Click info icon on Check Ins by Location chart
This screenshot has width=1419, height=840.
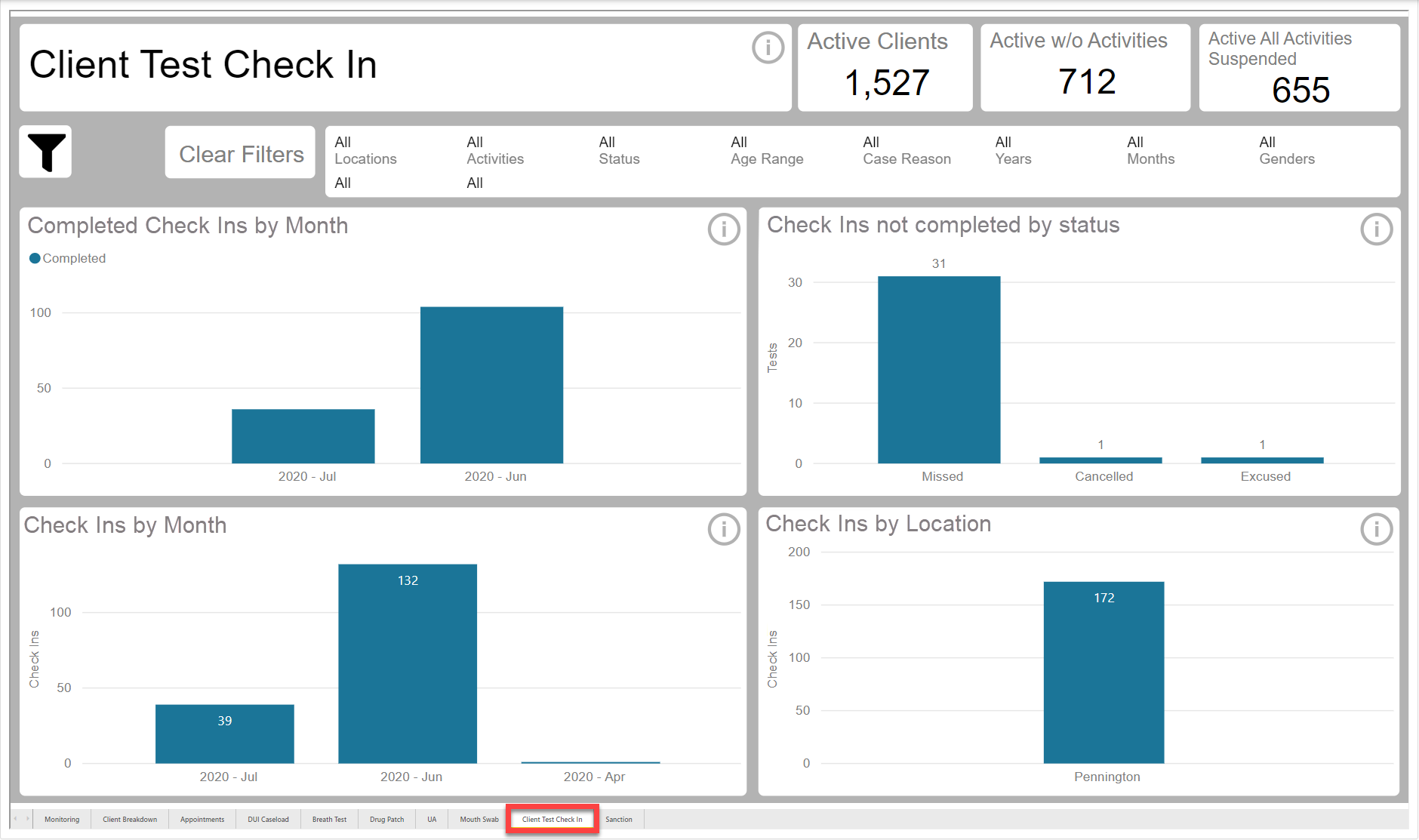[x=1376, y=529]
